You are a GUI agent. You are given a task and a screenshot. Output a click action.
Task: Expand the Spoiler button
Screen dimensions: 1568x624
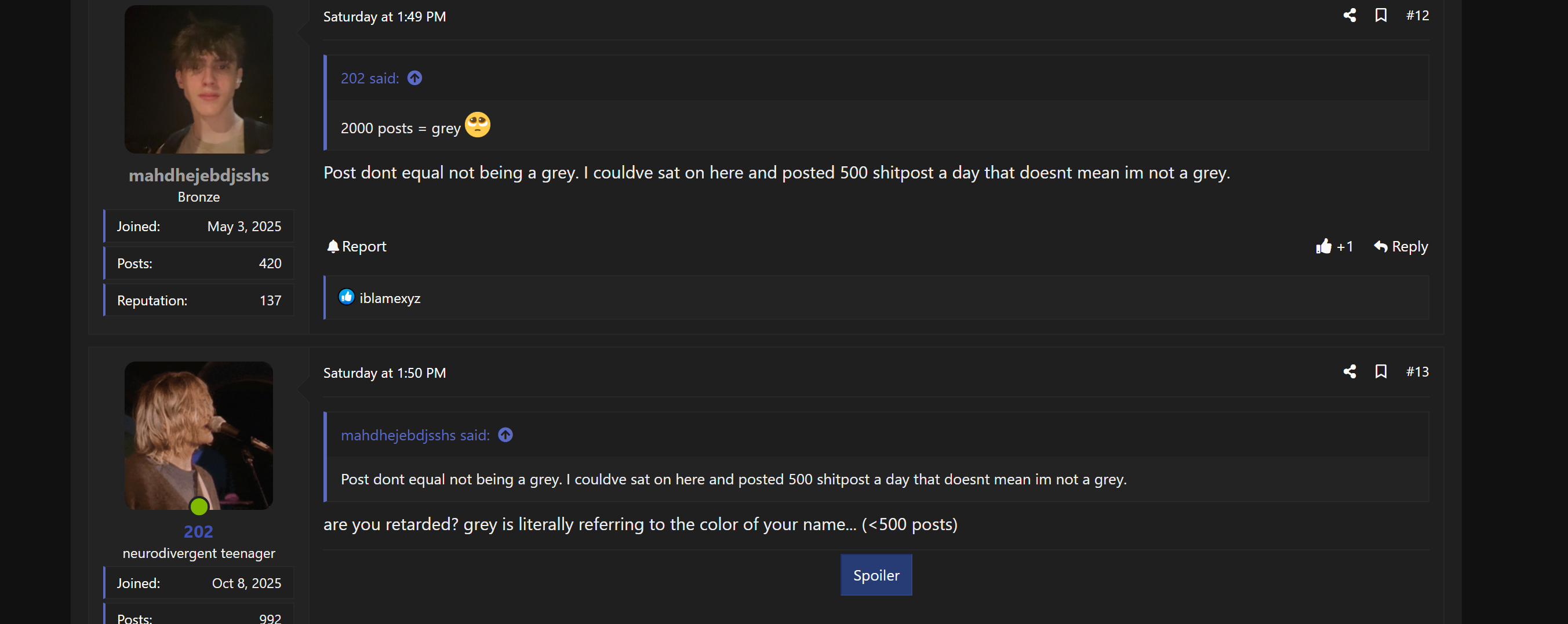coord(875,575)
